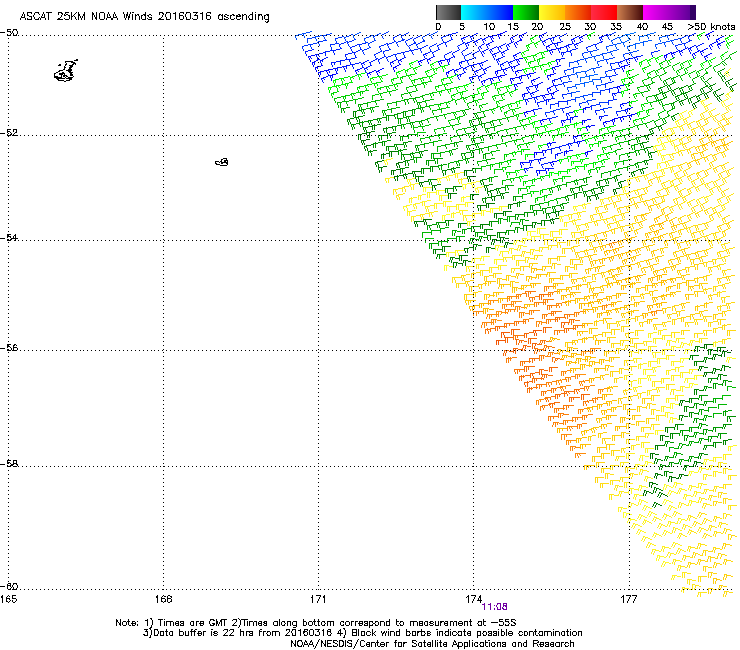The image size is (740, 650).
Task: Click the brown 35-40 knots legend swatch
Action: (x=630, y=12)
